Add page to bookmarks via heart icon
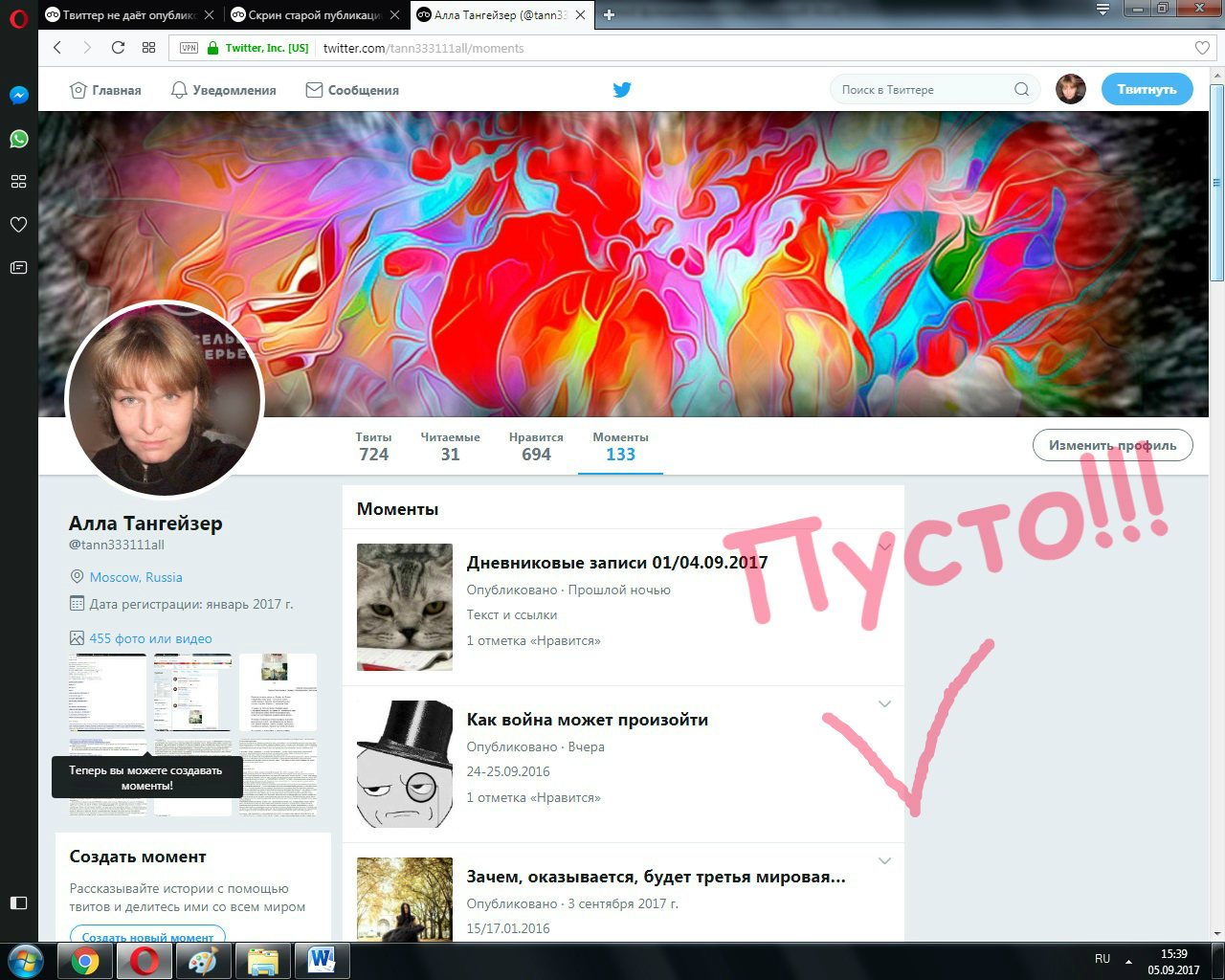The width and height of the screenshot is (1225, 980). (x=1202, y=48)
